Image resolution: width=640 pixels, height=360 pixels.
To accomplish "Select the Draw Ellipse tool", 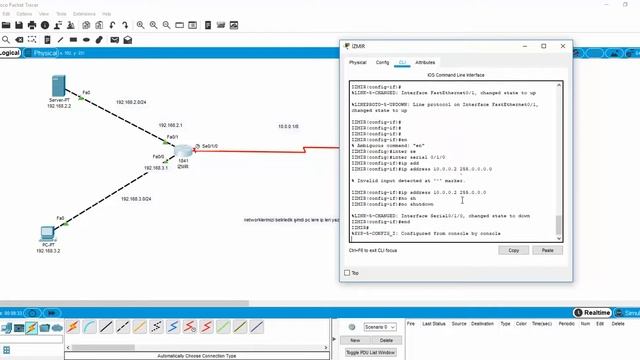I will click(x=86, y=40).
